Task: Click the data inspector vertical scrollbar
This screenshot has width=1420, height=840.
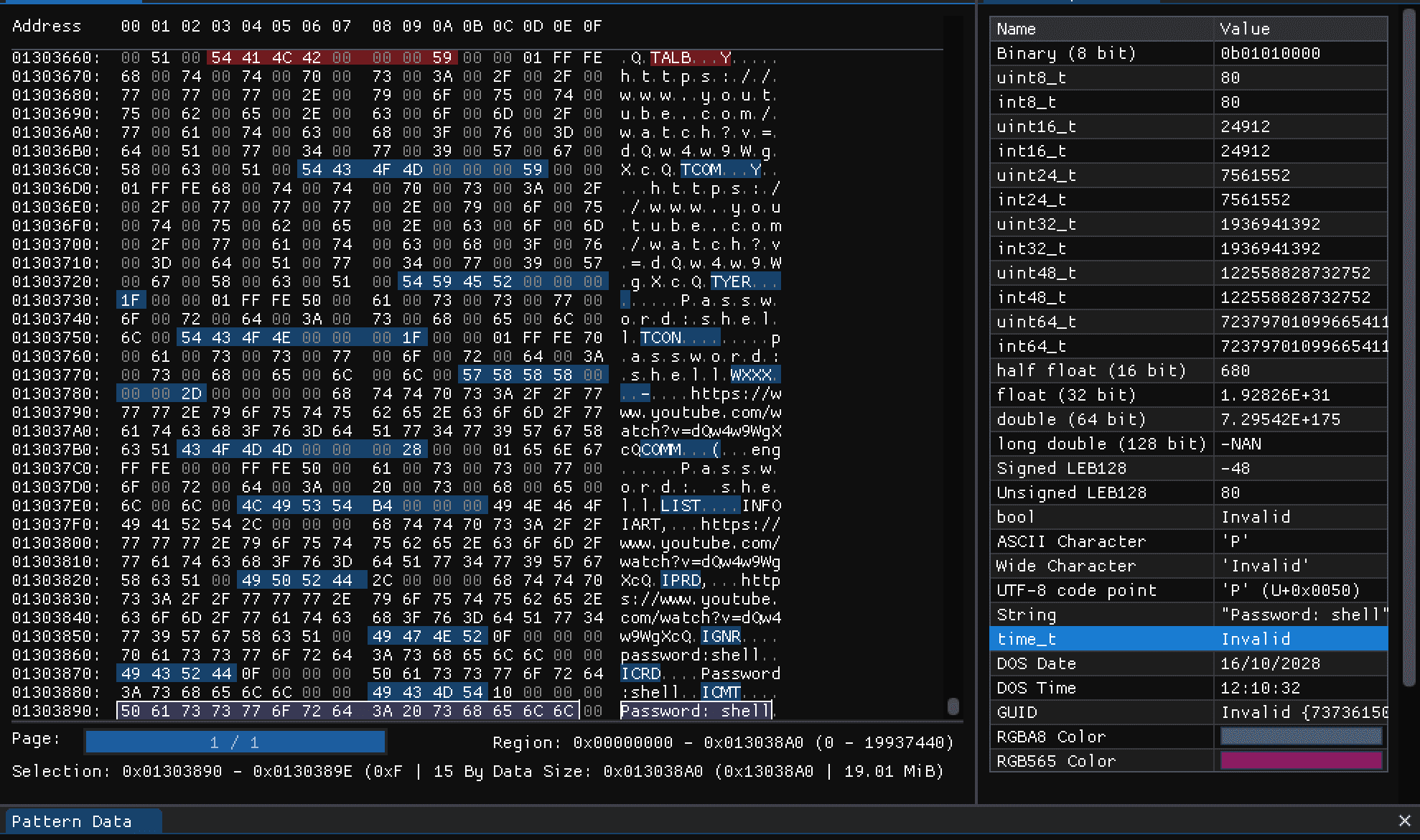Action: (1409, 345)
